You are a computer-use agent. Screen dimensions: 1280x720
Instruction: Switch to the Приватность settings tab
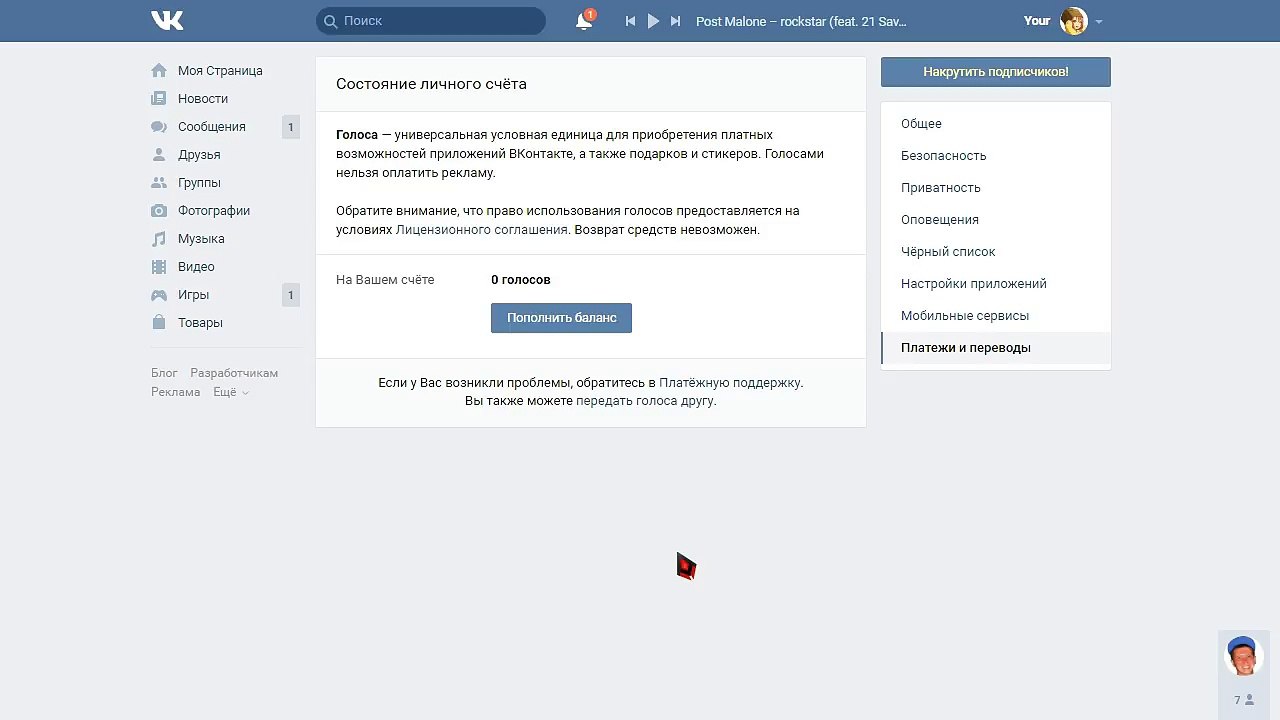996,188
